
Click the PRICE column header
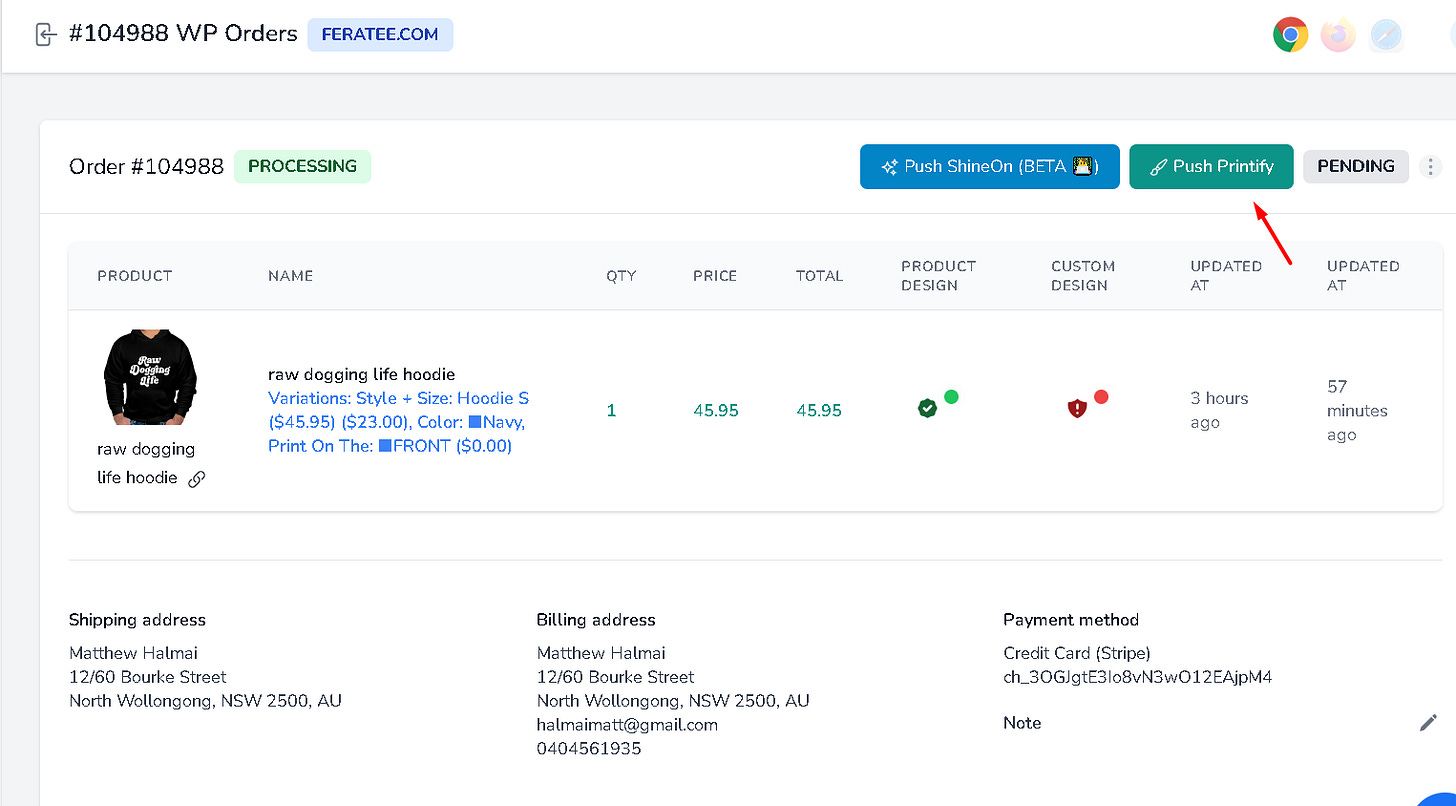[715, 276]
